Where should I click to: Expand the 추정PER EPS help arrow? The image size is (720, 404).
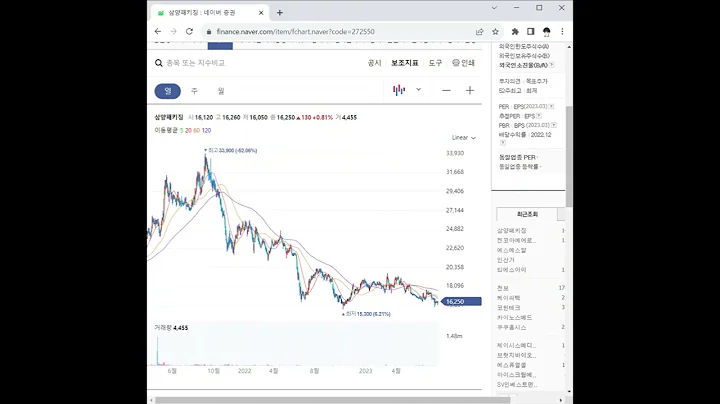[539, 116]
